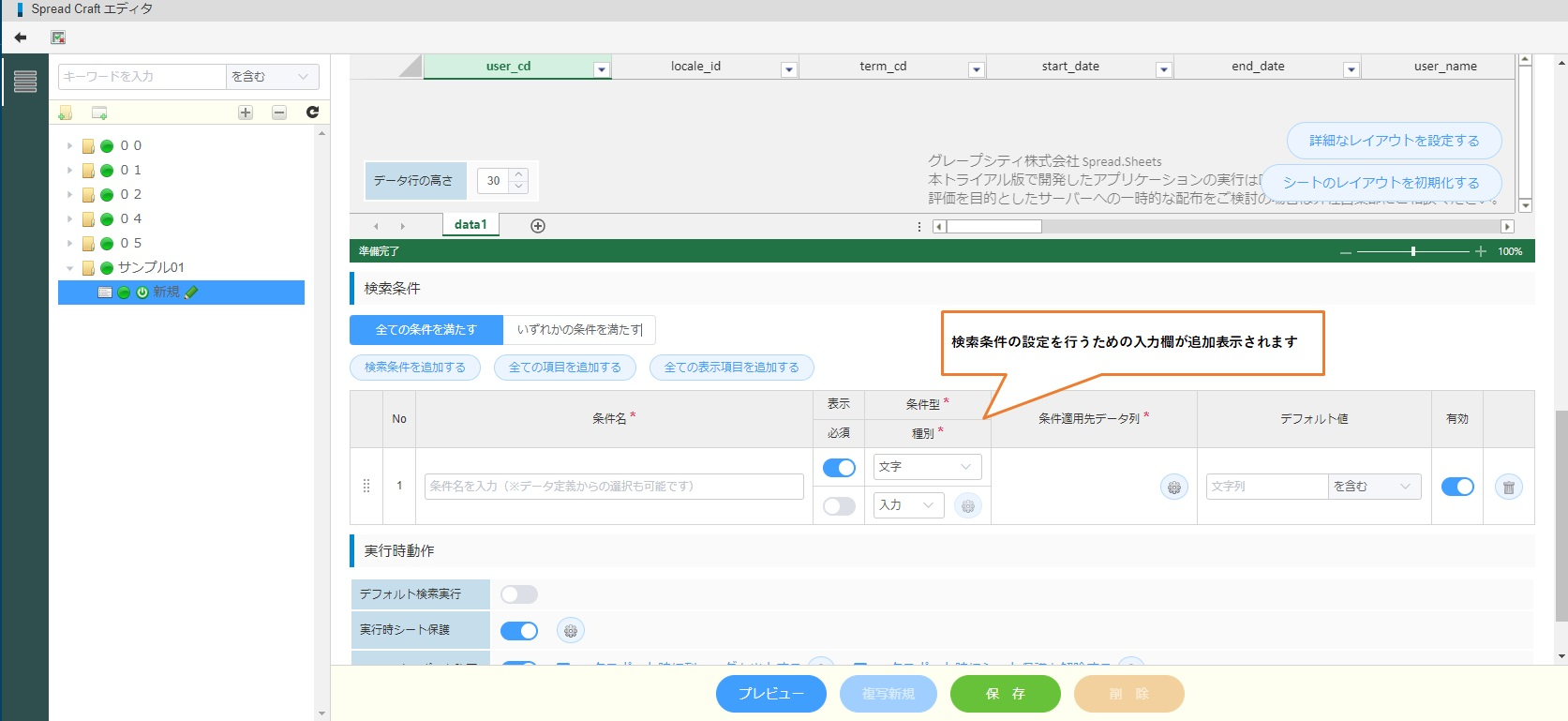Delete condition row with trash icon
Viewport: 1568px width, 721px height.
tap(1508, 487)
